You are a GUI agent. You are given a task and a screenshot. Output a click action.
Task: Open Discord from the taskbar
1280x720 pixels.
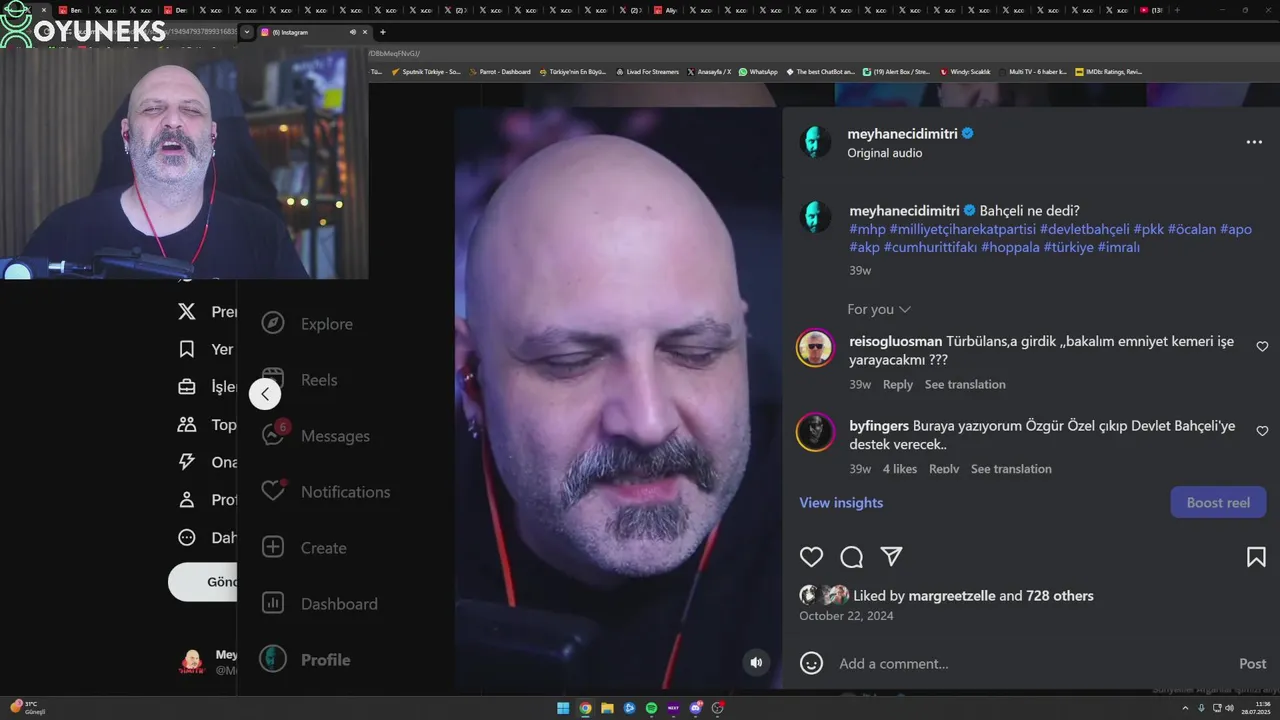click(x=695, y=708)
